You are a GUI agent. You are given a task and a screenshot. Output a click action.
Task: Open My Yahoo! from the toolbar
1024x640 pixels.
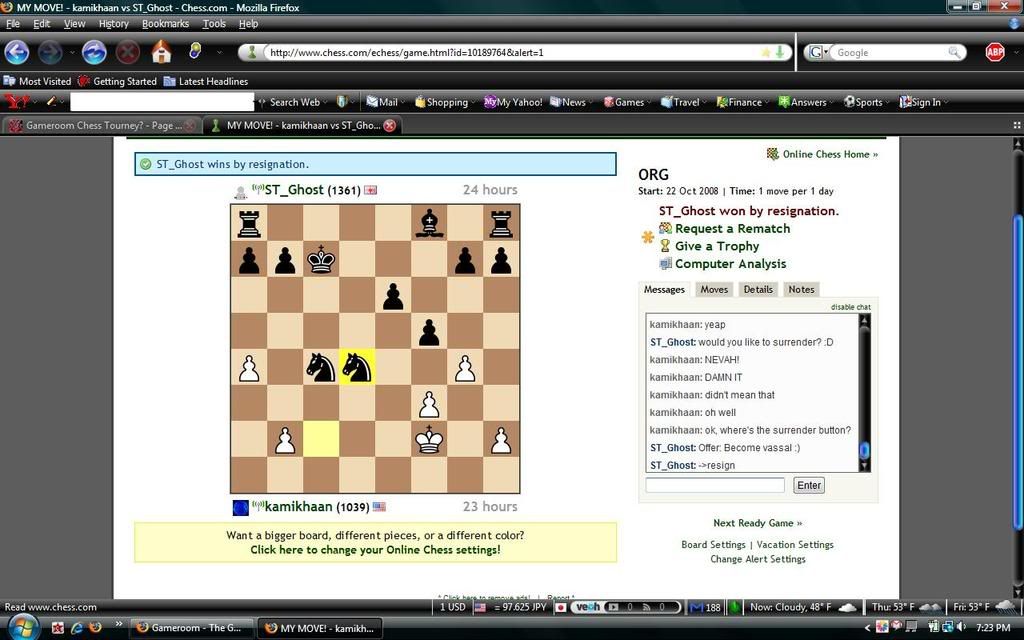click(513, 102)
